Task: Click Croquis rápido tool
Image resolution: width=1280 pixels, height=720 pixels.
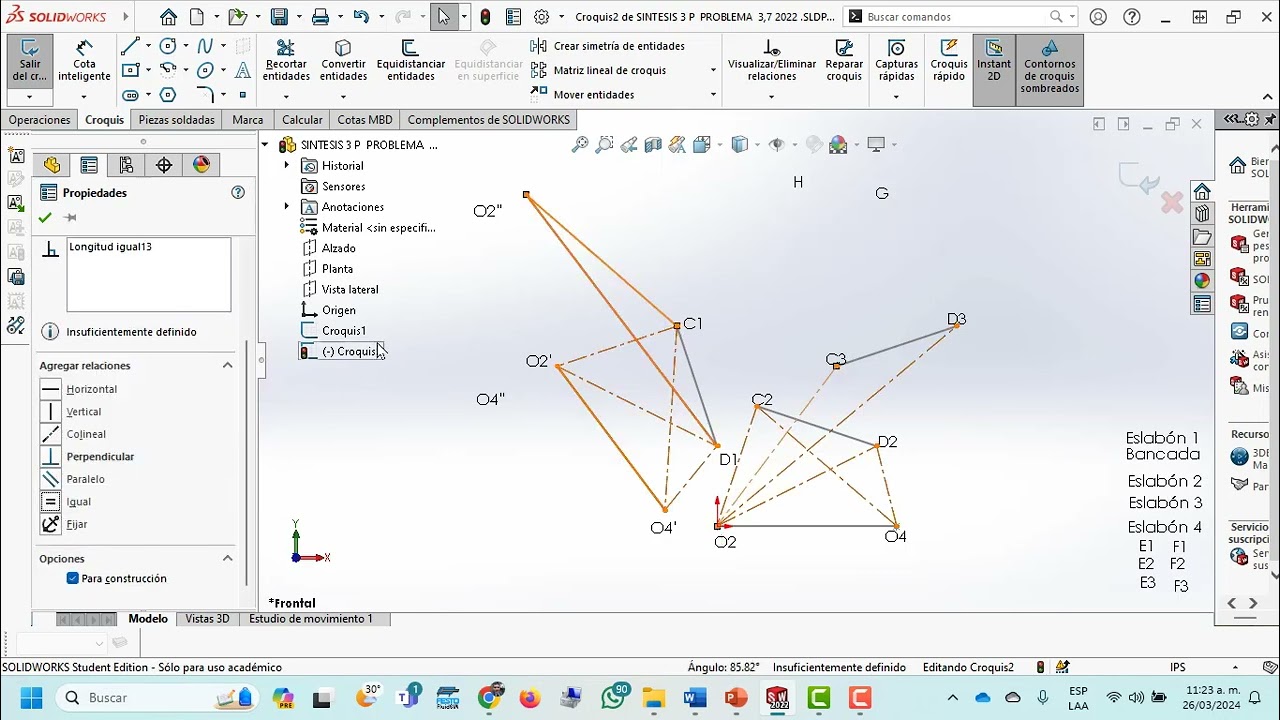Action: (949, 61)
